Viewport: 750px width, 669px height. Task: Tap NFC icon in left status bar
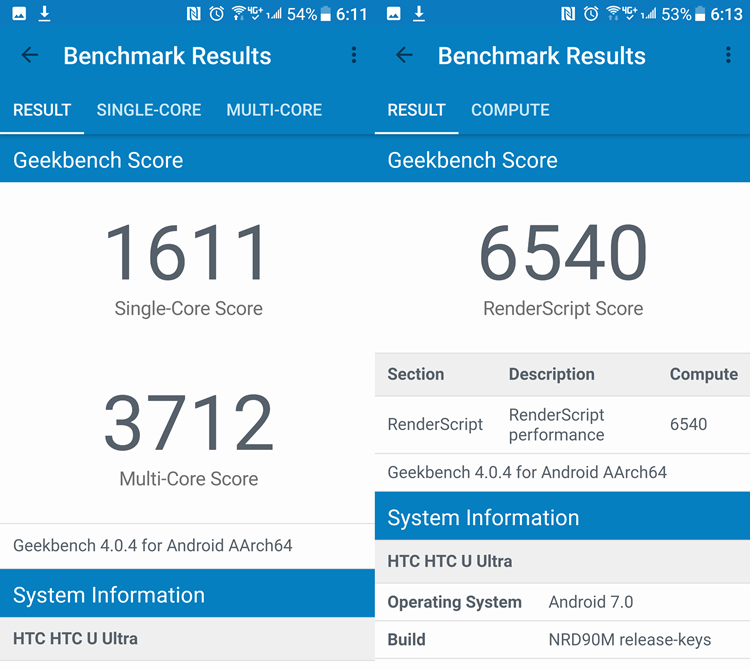[x=193, y=14]
